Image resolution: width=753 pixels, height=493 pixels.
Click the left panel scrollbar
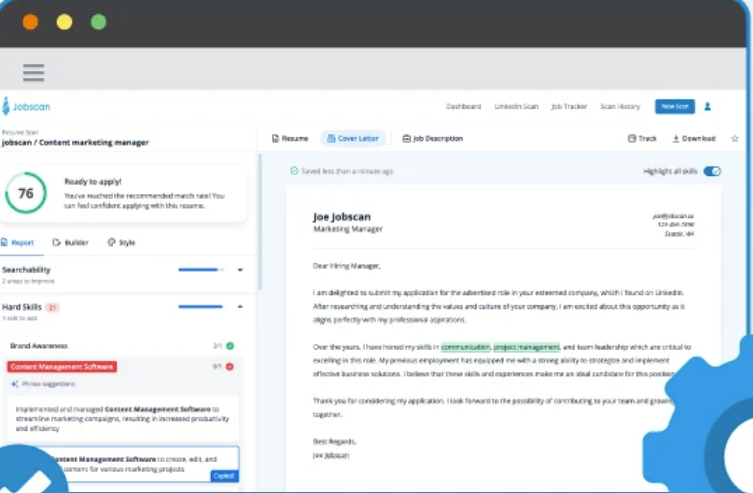[260, 222]
